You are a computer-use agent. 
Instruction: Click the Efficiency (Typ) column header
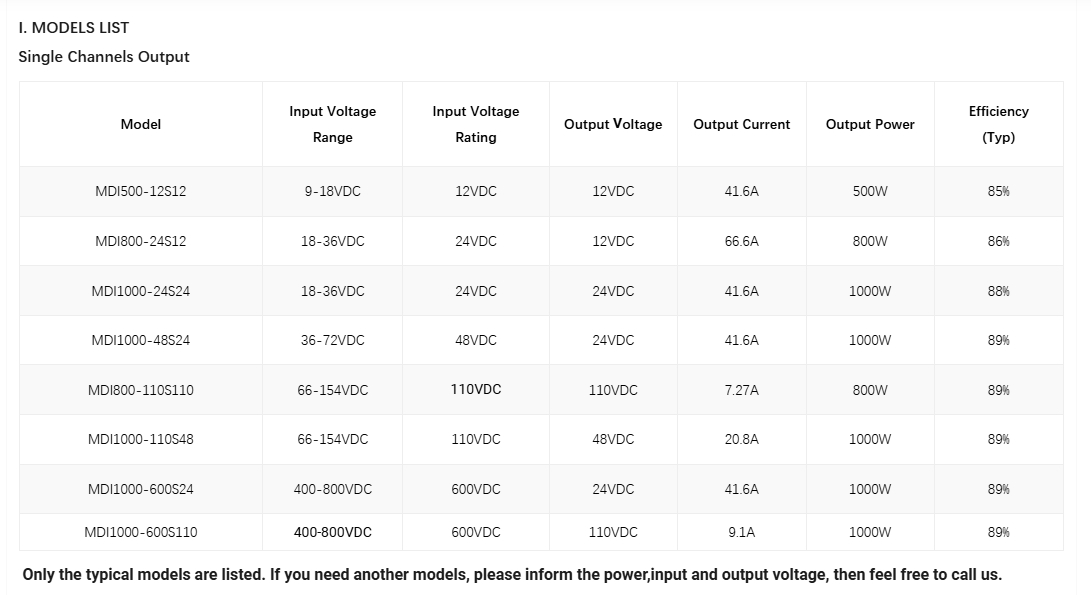998,124
